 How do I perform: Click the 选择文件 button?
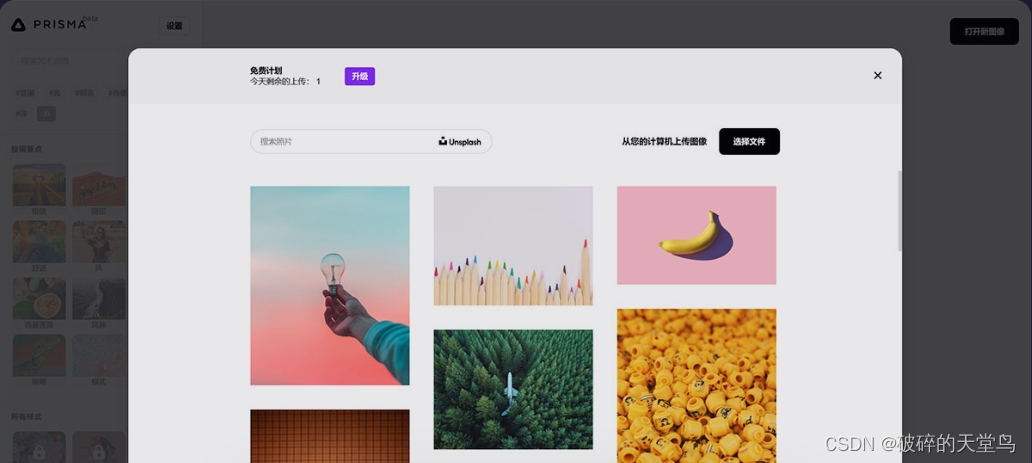(749, 142)
